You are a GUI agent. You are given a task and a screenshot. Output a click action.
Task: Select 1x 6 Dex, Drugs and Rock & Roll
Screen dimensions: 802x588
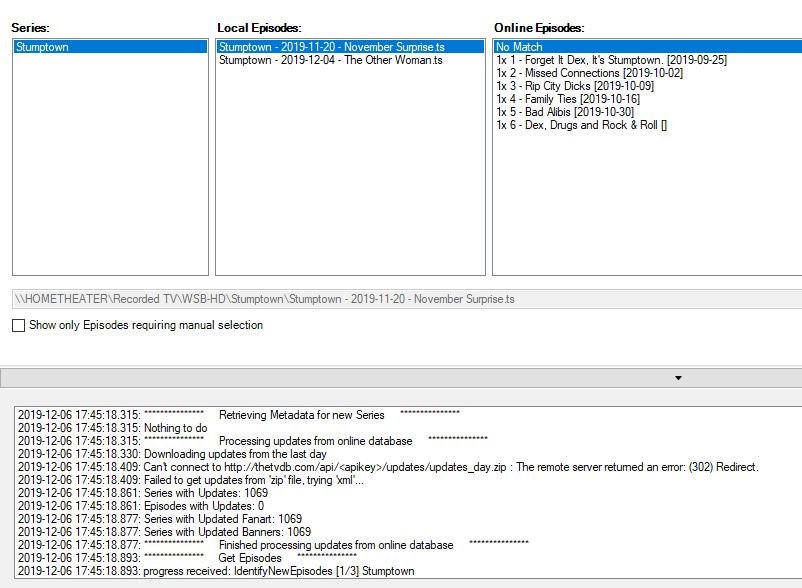pos(581,125)
